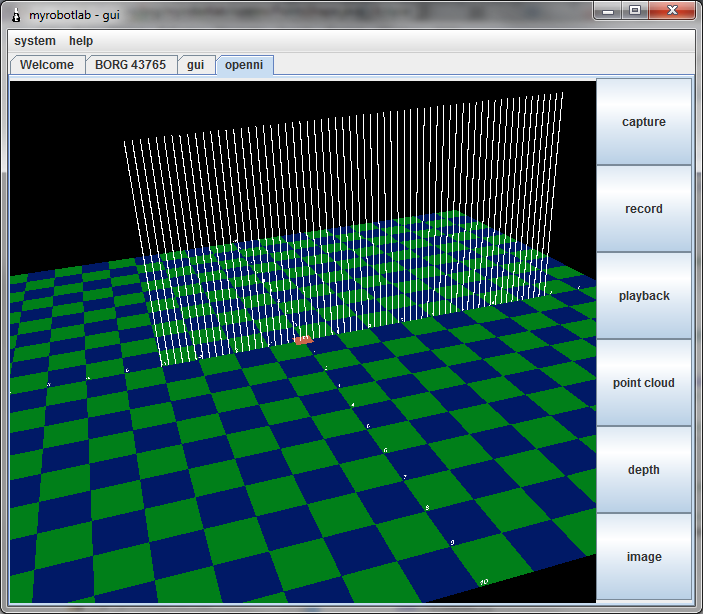Select the openni tab

pos(244,65)
